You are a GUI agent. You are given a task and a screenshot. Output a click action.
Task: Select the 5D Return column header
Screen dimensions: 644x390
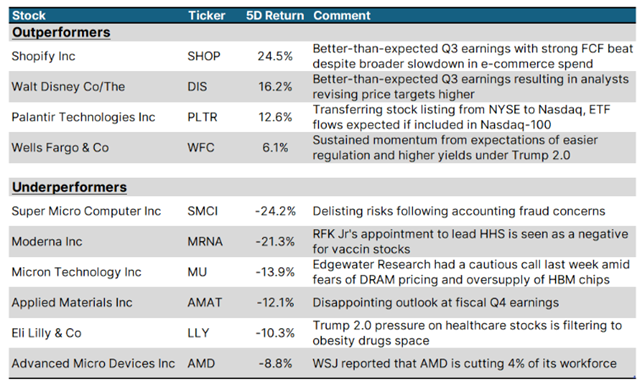click(275, 16)
